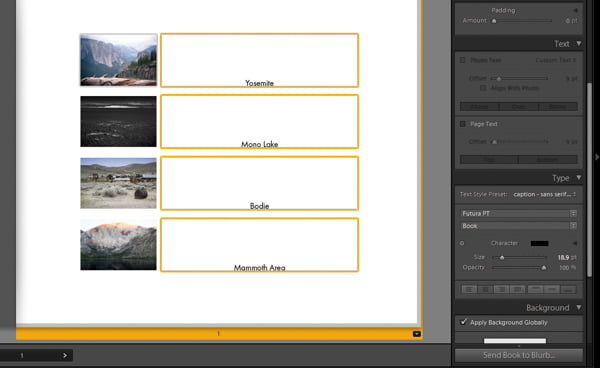This screenshot has height=368, width=600.
Task: Open the Futura PT font family dropdown
Action: point(519,213)
